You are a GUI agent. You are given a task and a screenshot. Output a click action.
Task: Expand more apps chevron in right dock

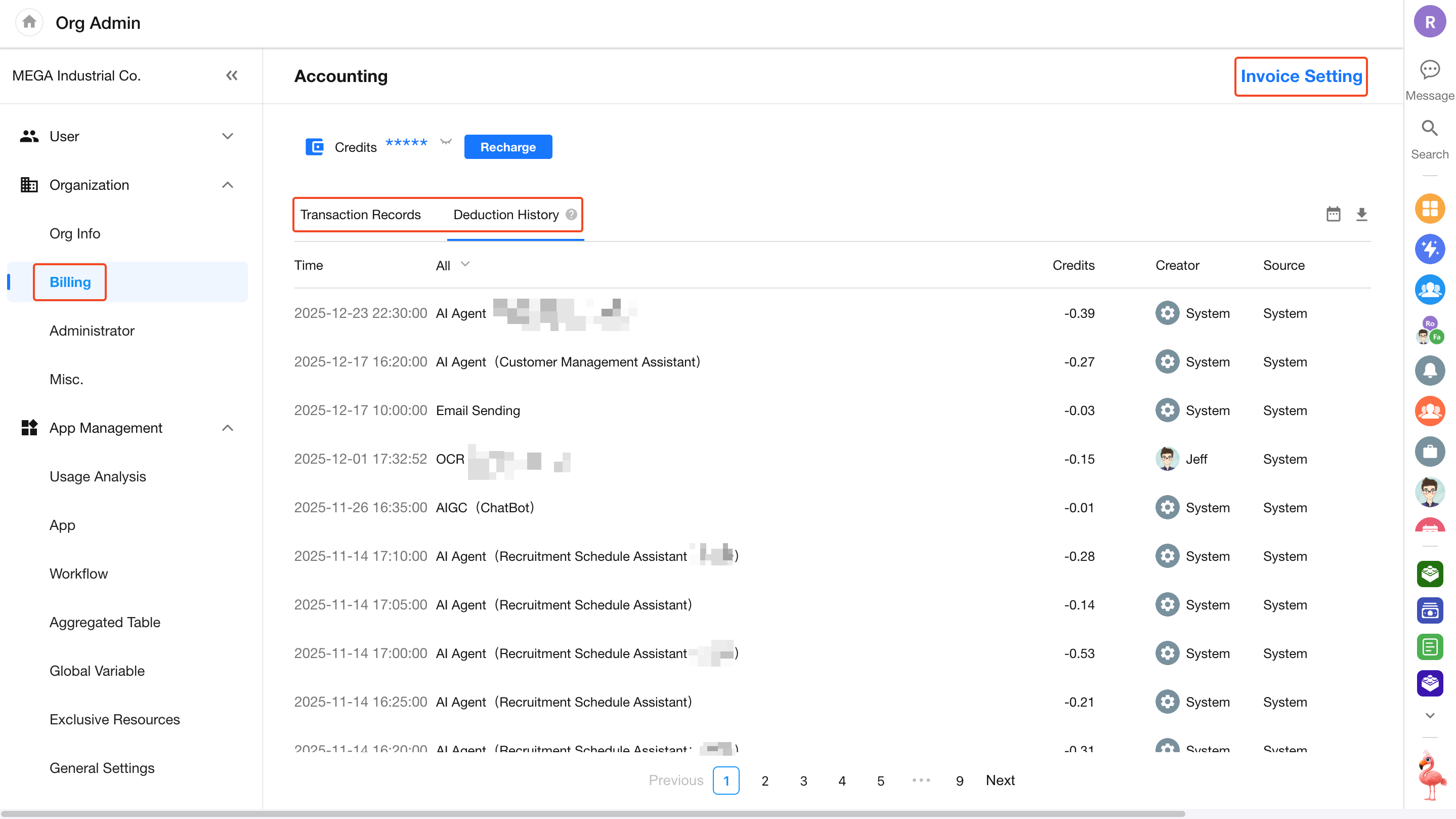[x=1429, y=716]
